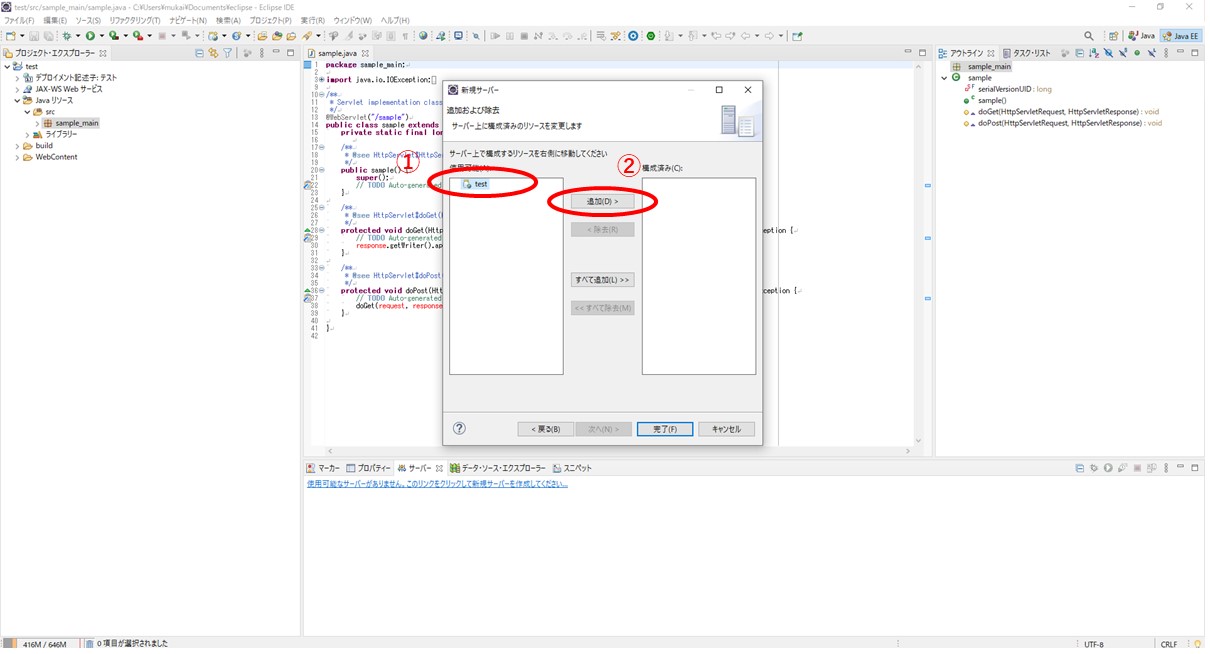Minimize the Project Explorer panel
Image resolution: width=1210 pixels, height=654 pixels.
point(276,53)
